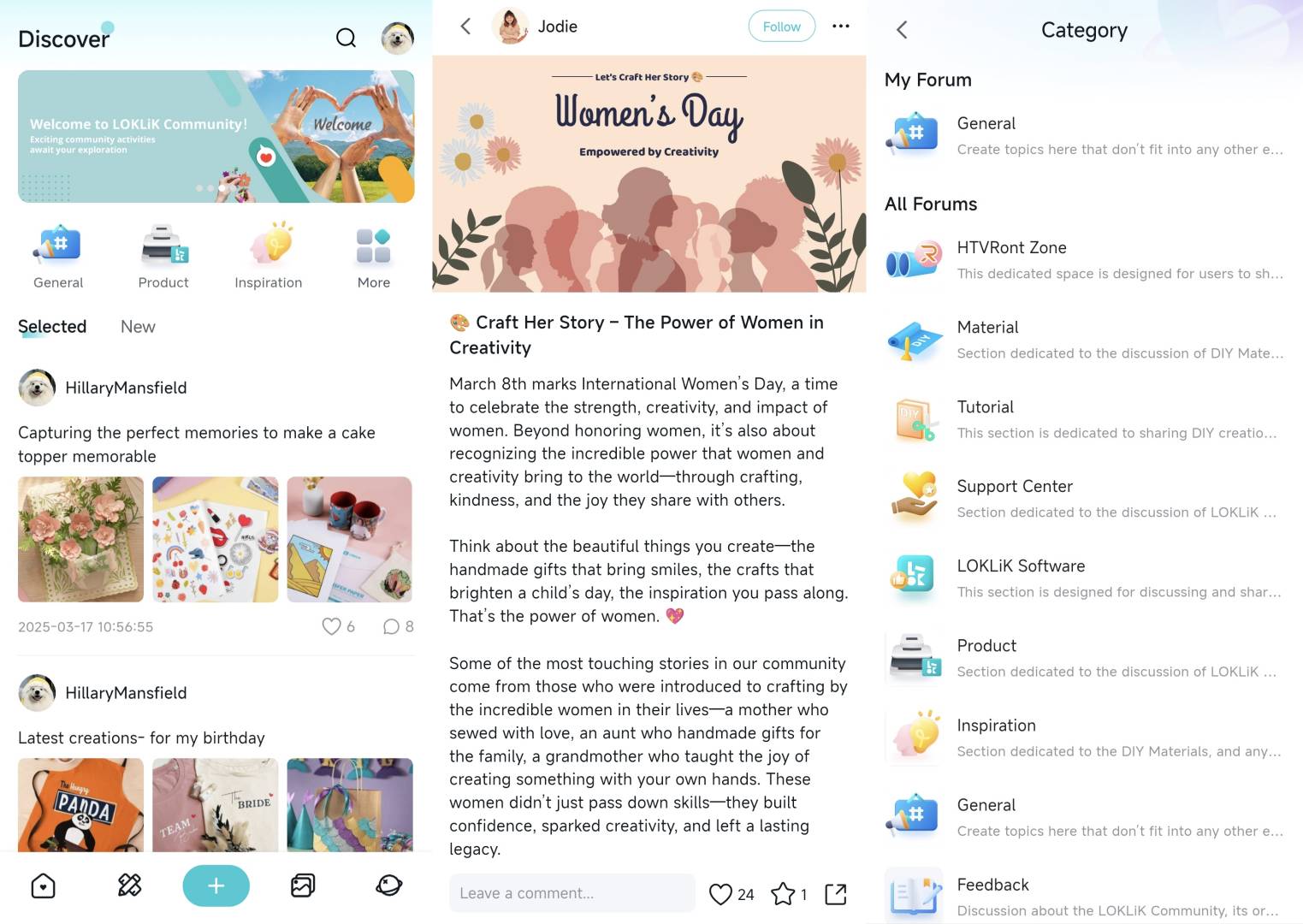Viewport: 1303px width, 924px height.
Task: Open the design tools icon in bottom bar
Action: (129, 885)
